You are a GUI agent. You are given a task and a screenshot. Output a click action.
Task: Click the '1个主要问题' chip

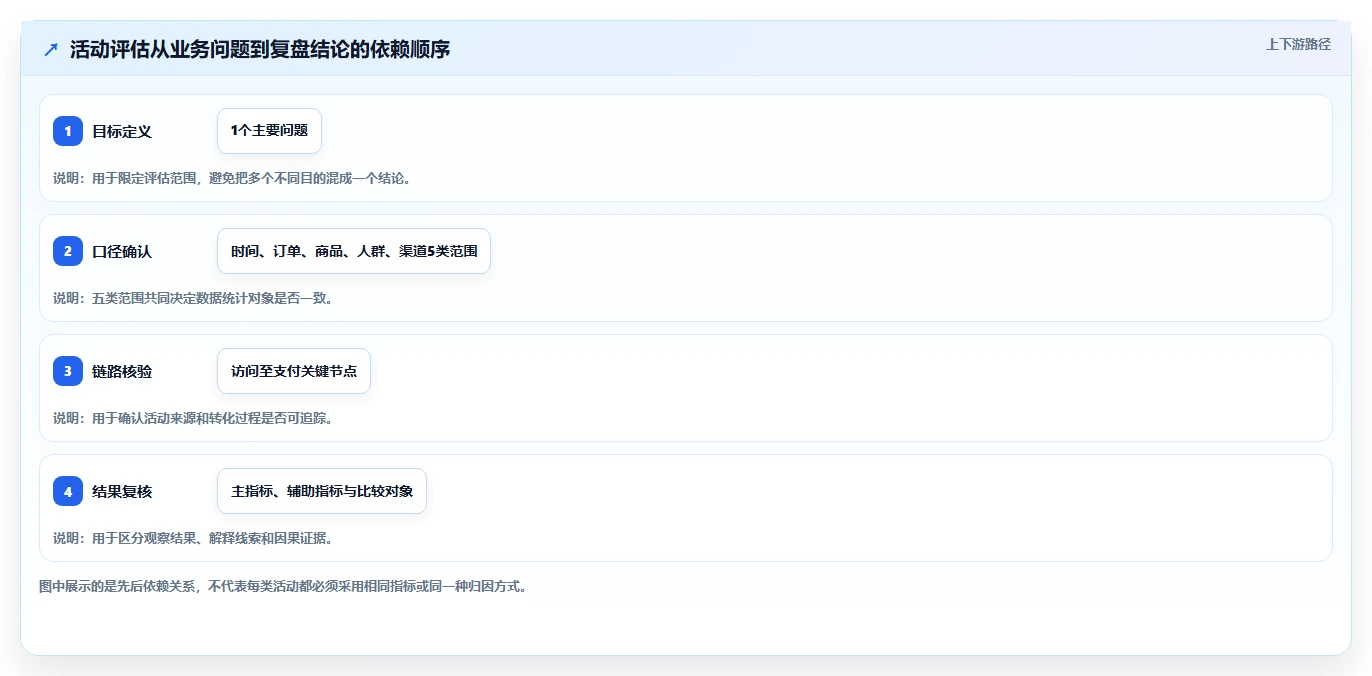click(269, 131)
